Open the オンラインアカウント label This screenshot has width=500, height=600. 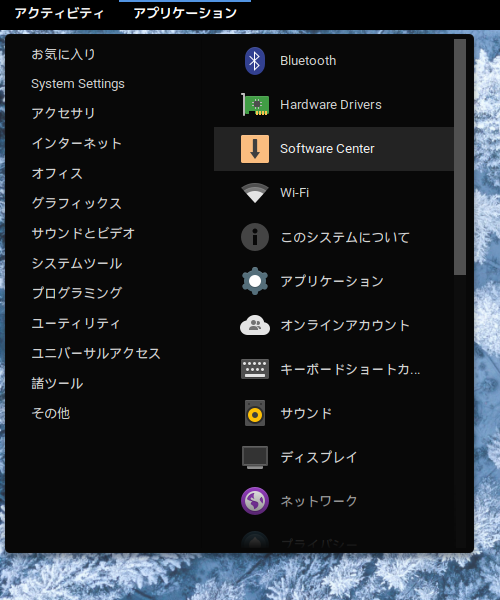click(345, 325)
